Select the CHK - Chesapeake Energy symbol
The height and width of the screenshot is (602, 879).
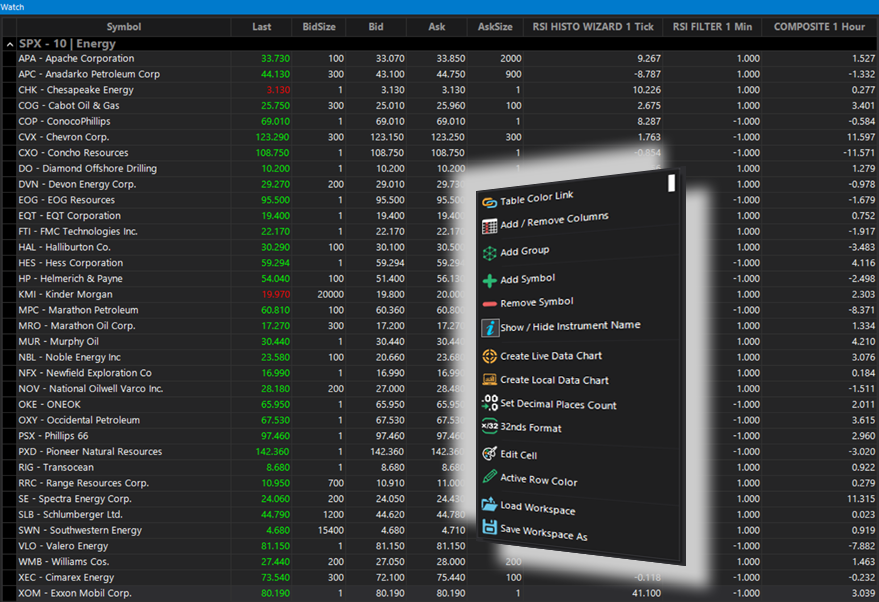76,90
